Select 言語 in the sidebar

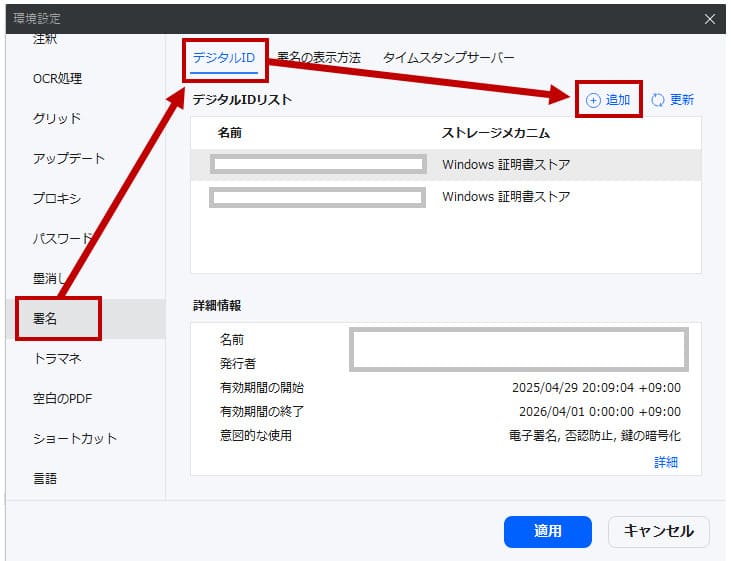(46, 478)
